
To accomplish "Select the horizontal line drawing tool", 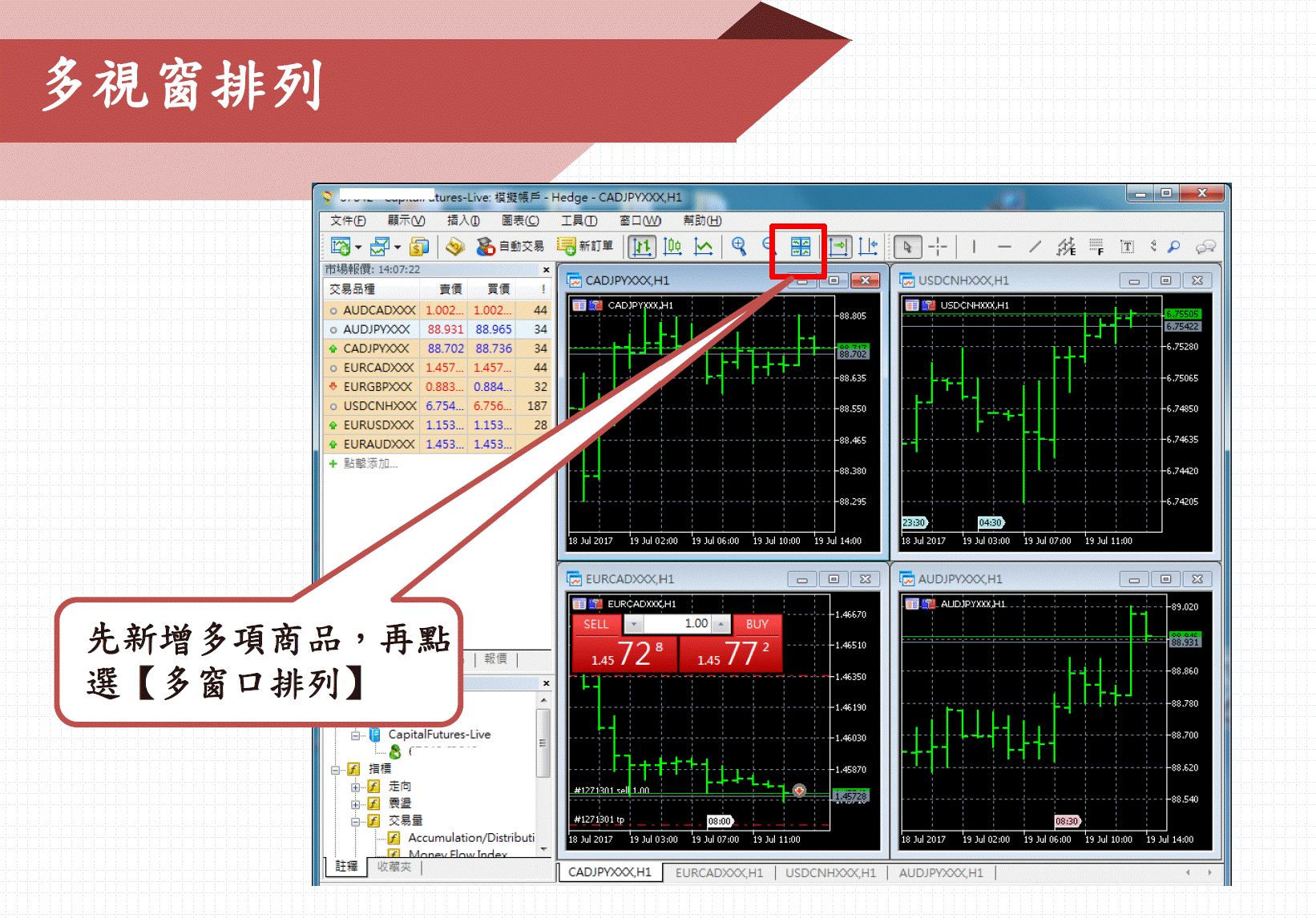I will tap(1004, 247).
